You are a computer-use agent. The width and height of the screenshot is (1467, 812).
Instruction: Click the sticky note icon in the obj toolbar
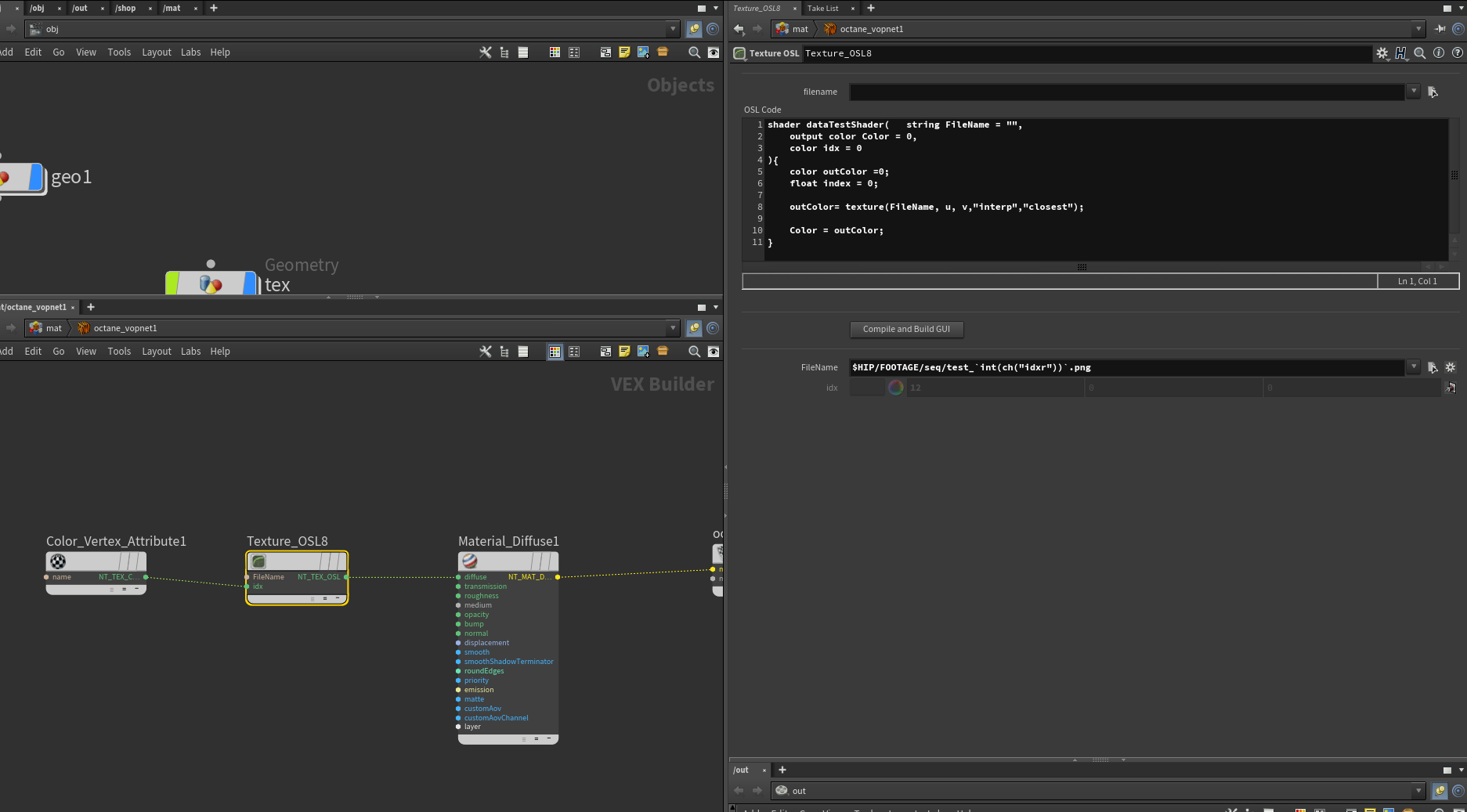click(x=624, y=52)
